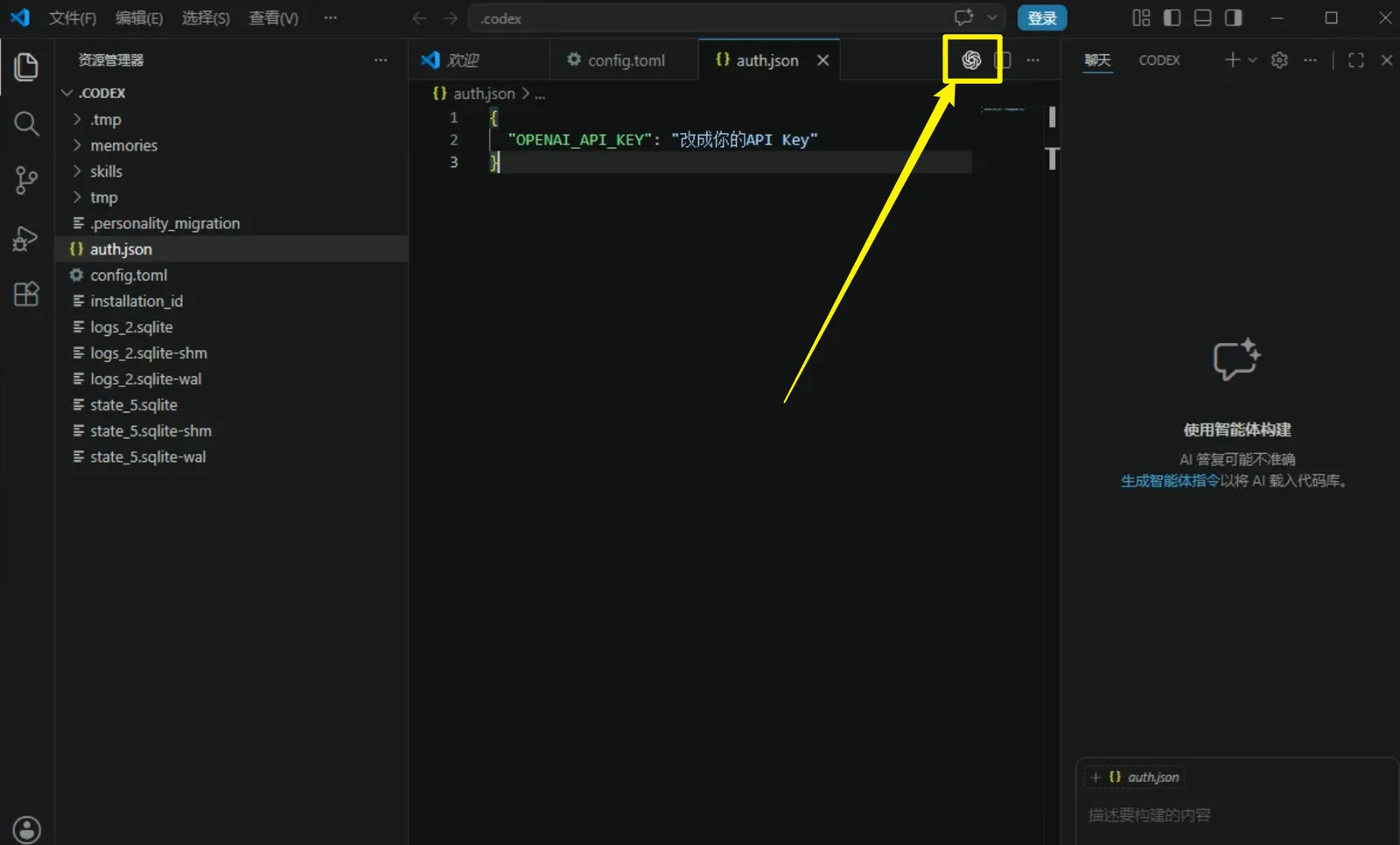Click auth.json in the breadcrumb
The height and width of the screenshot is (845, 1400).
coord(484,94)
